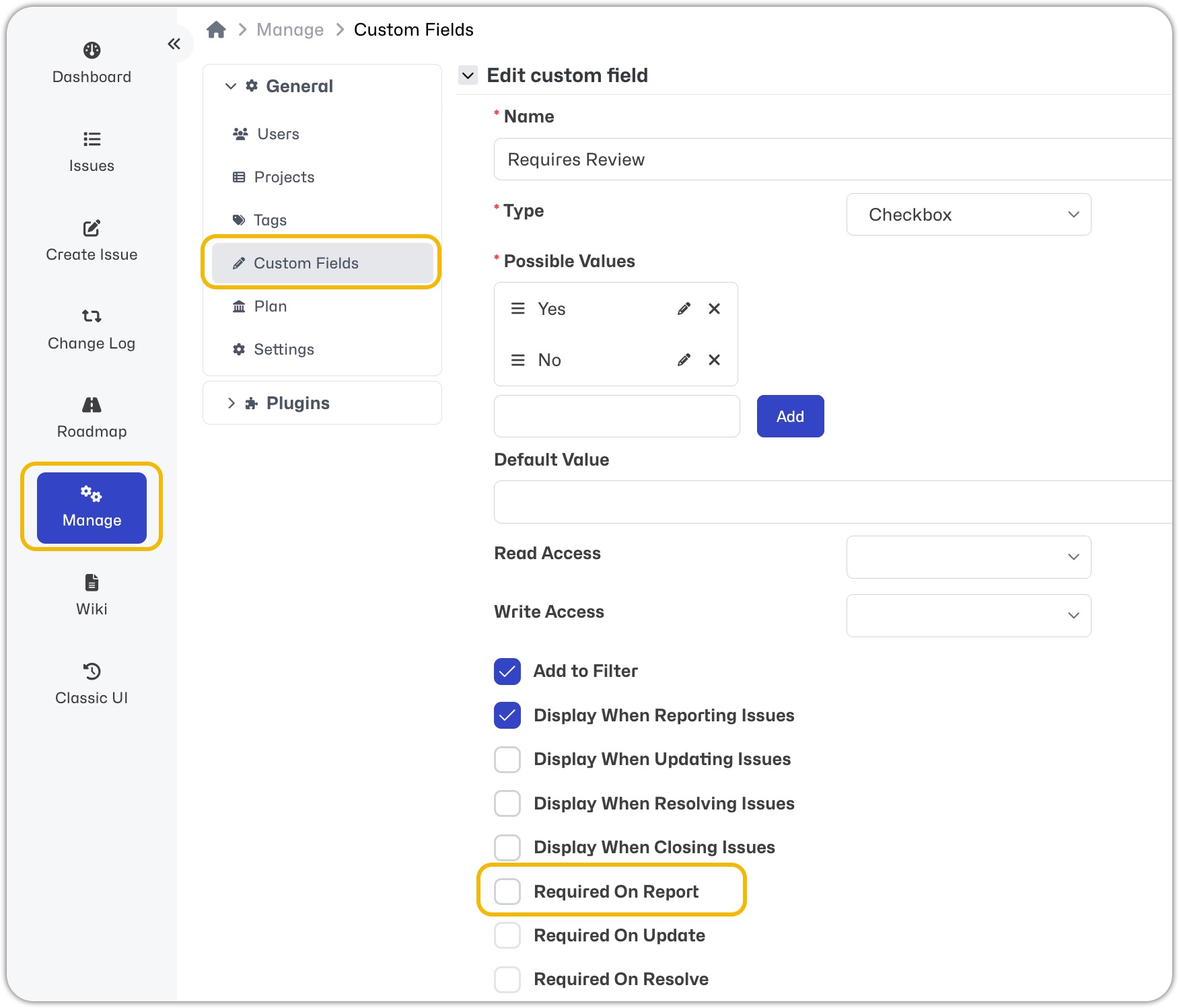Open Tags in General menu
Image resolution: width=1179 pixels, height=1008 pixels.
(x=322, y=220)
